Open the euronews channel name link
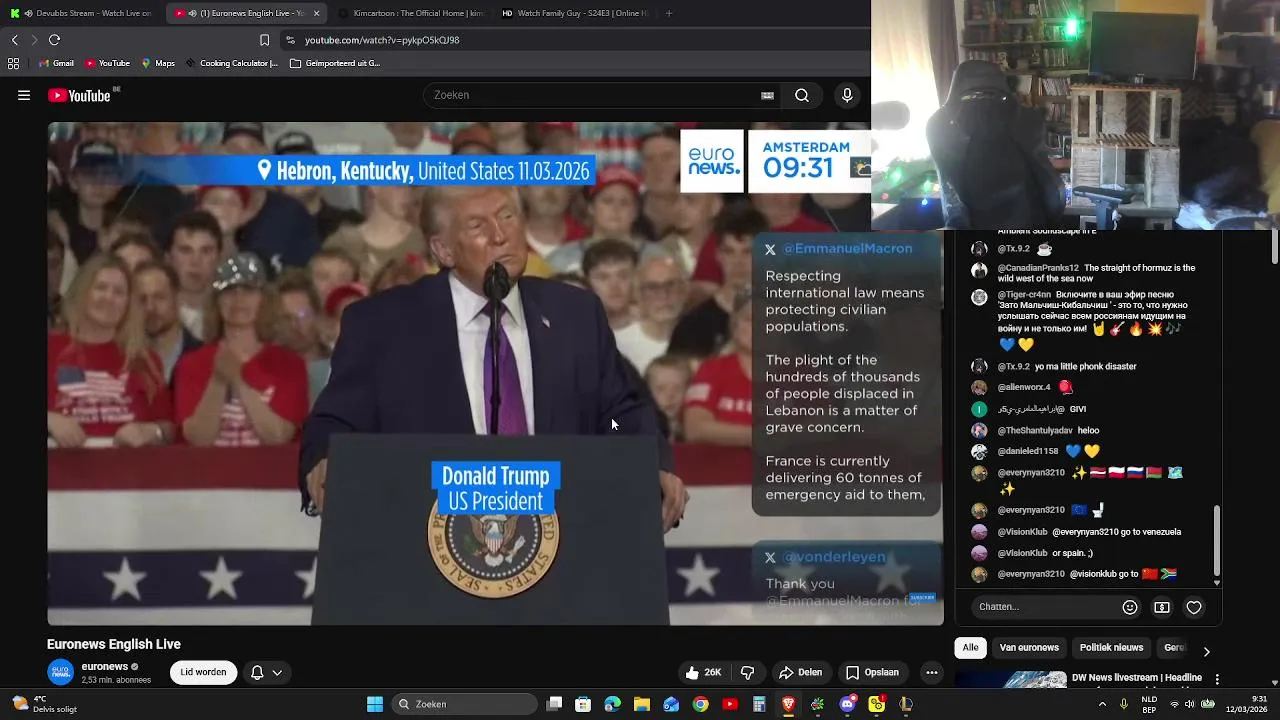This screenshot has width=1280, height=720. click(105, 667)
